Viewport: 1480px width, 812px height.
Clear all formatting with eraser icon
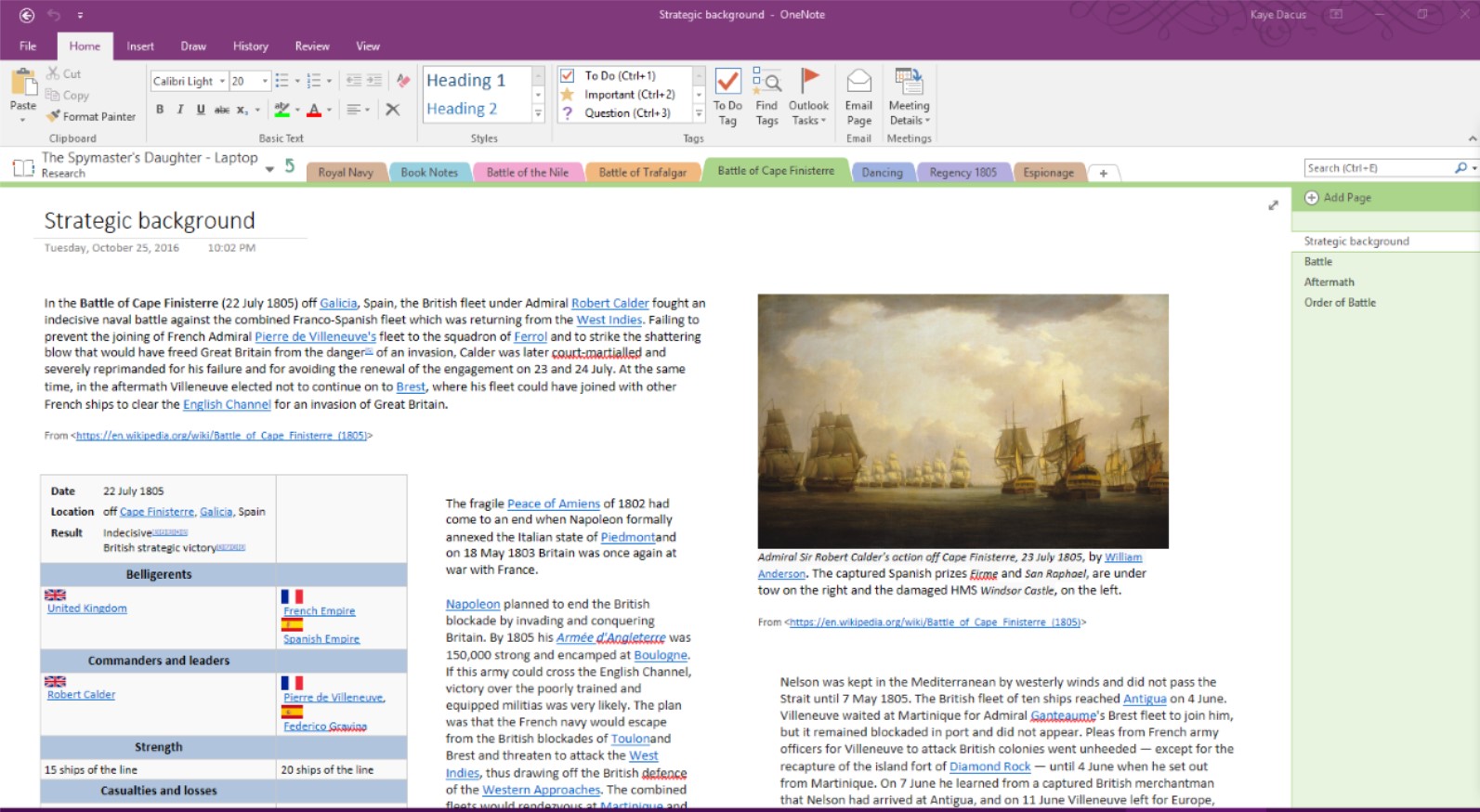(402, 81)
